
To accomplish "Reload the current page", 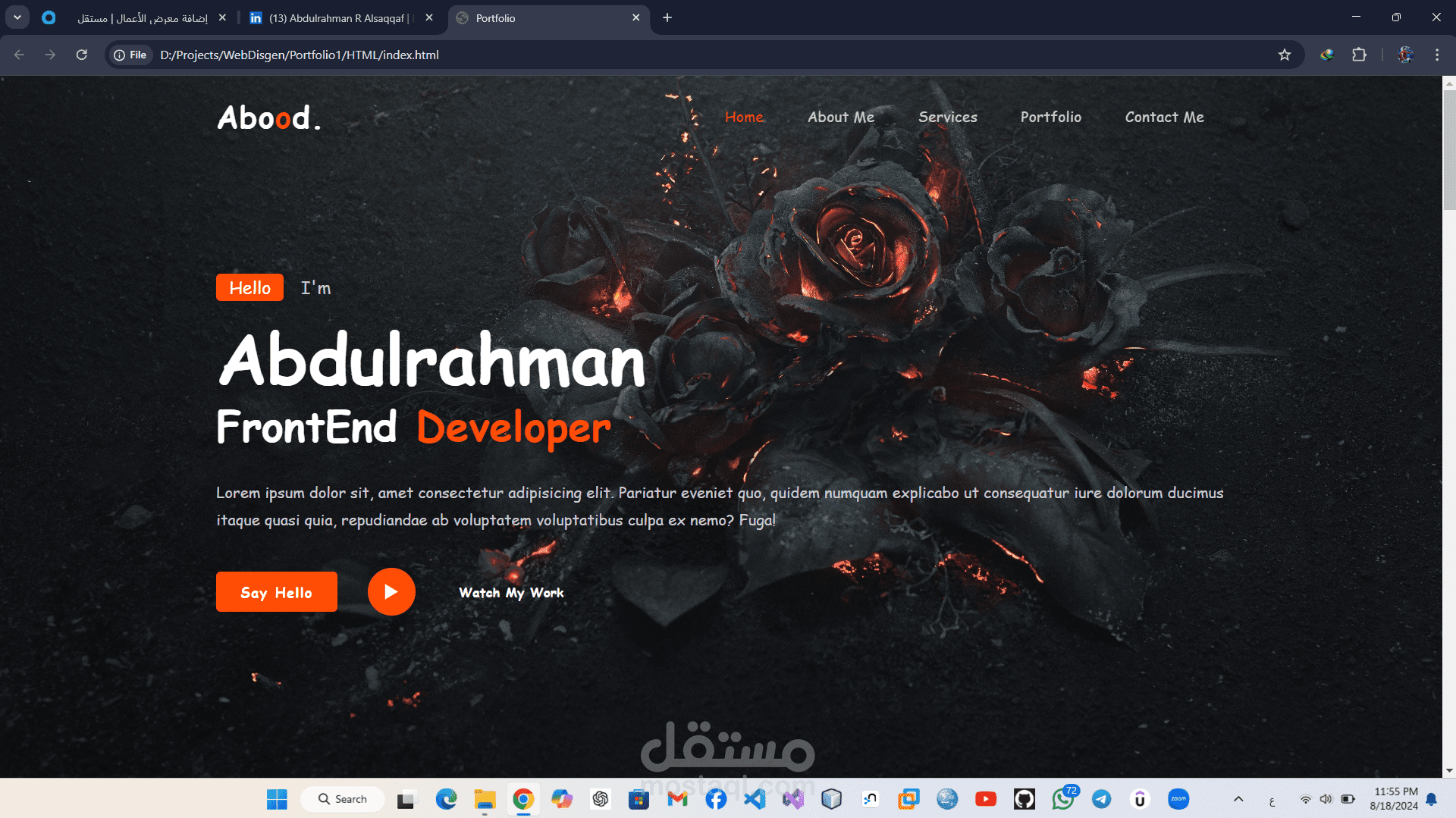I will [82, 55].
